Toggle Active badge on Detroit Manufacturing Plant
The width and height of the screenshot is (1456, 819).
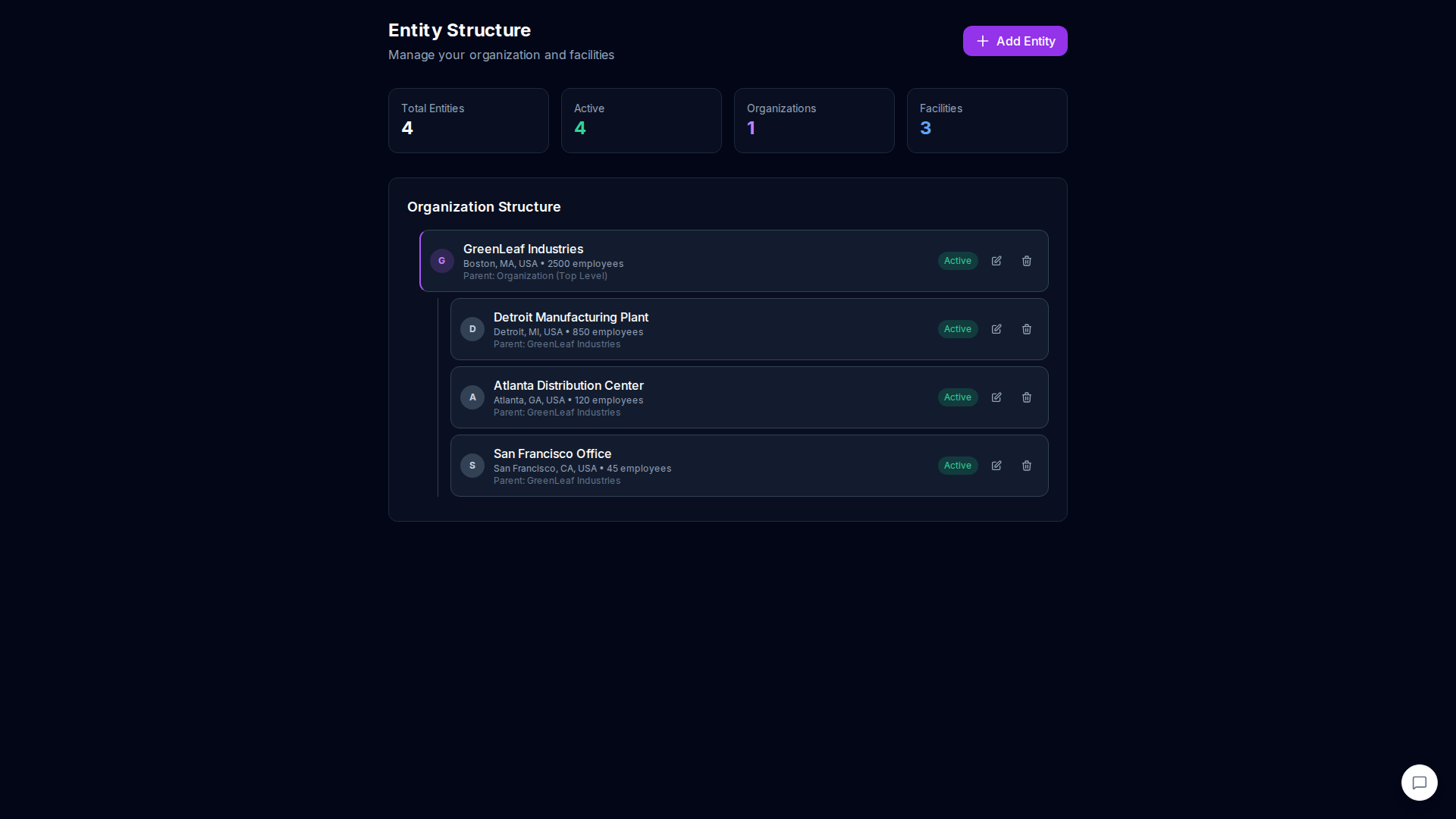(958, 329)
